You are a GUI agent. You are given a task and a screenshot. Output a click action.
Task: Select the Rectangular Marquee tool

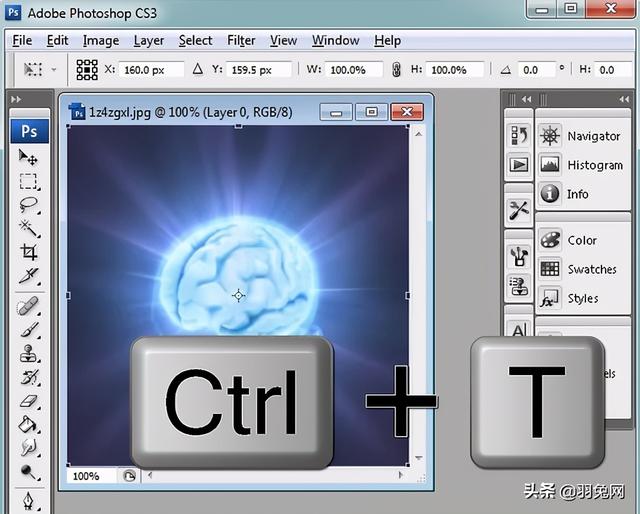(x=28, y=181)
